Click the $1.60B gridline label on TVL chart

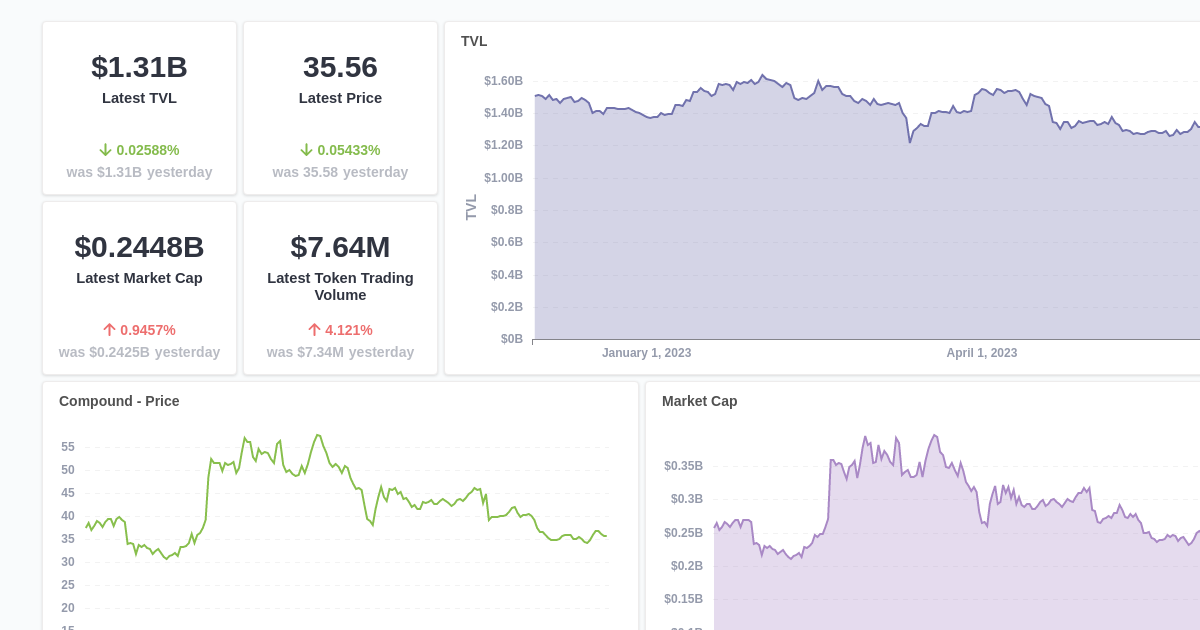[504, 80]
